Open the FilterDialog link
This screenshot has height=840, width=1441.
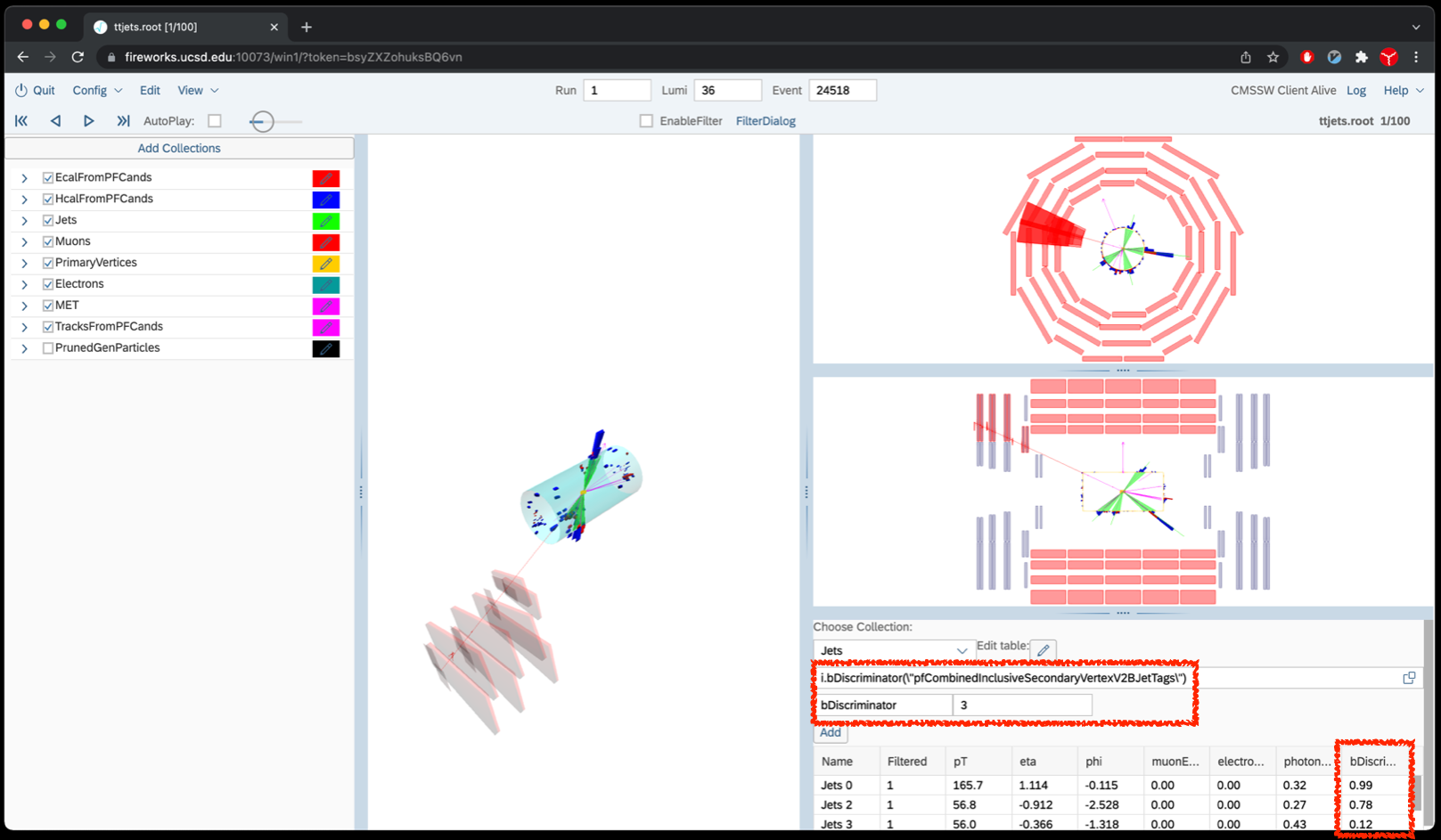click(x=766, y=121)
